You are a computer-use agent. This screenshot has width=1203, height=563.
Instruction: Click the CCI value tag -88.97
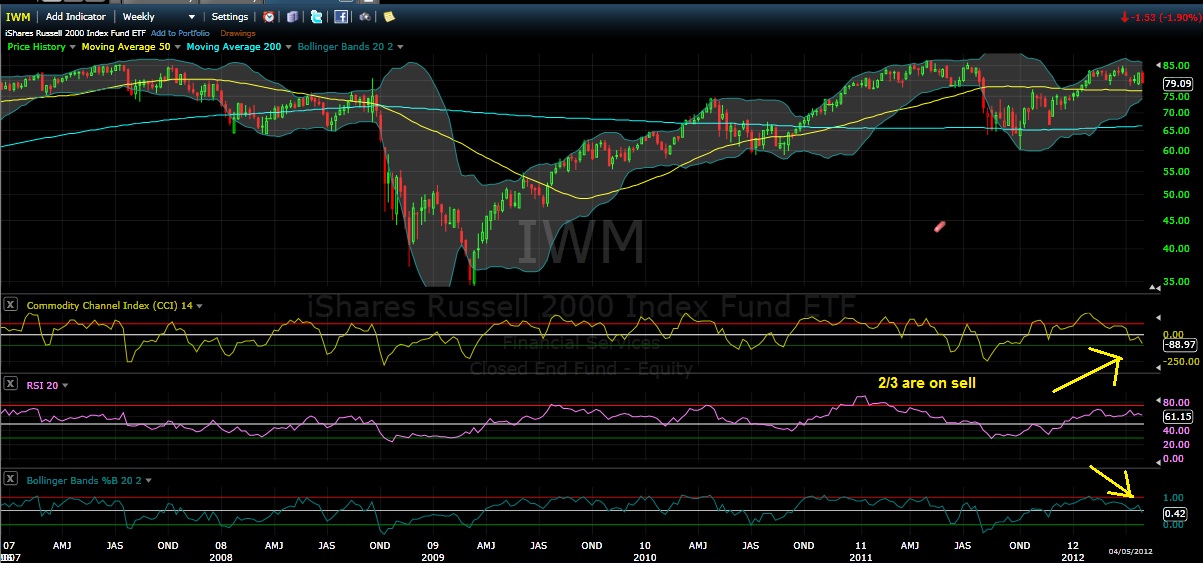tap(1178, 345)
